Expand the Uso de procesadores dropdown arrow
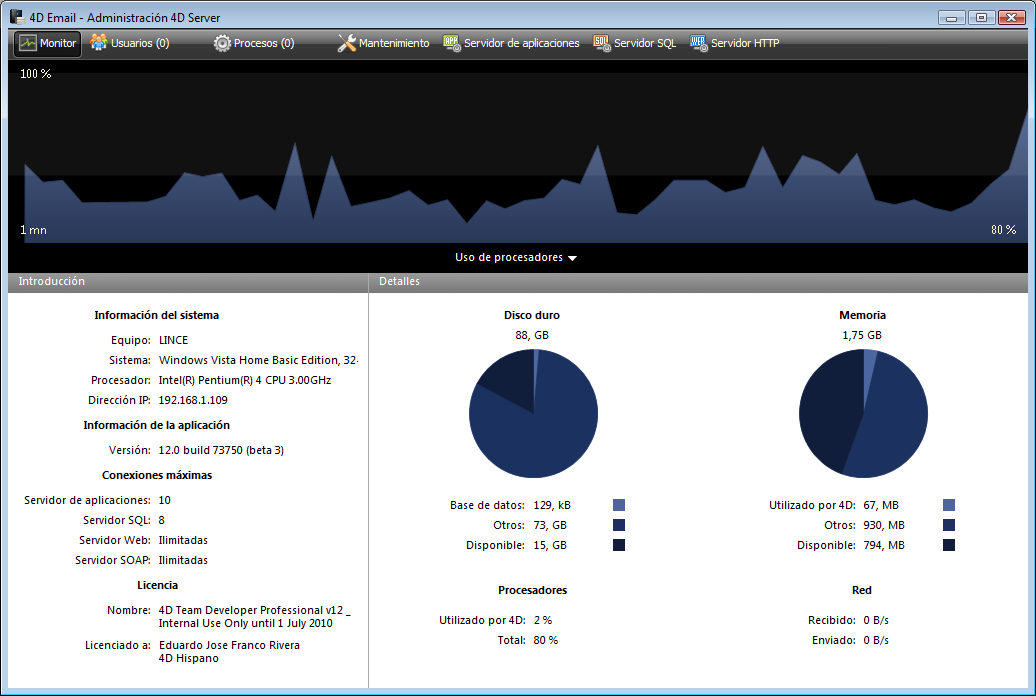Screen dimensions: 1036x696 [572, 258]
